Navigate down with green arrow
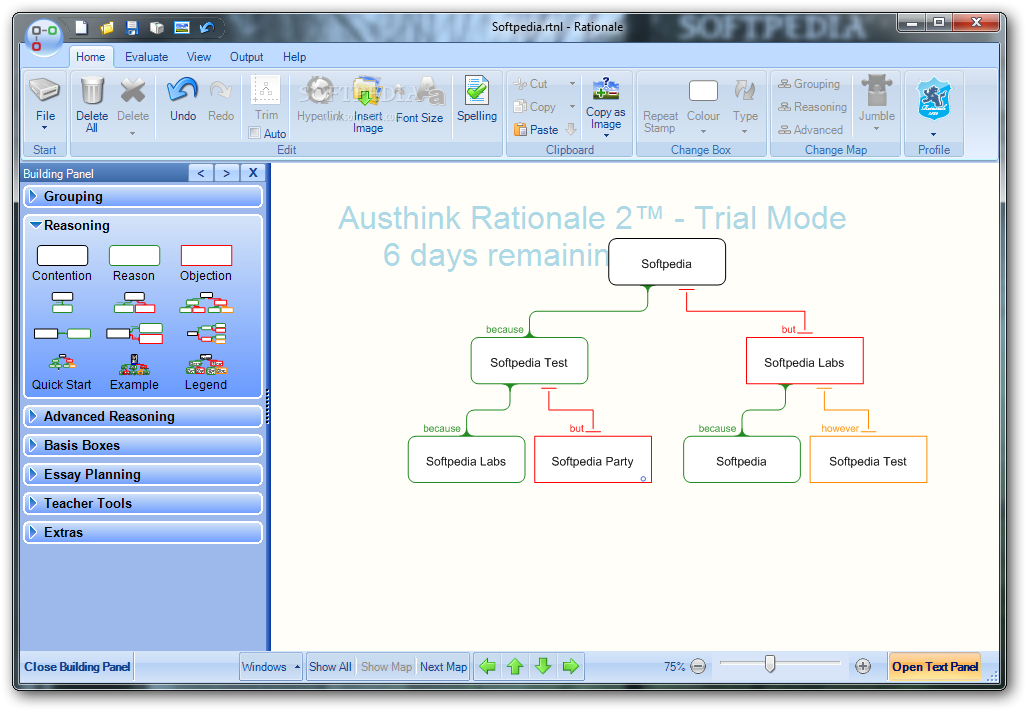1027x711 pixels. click(x=543, y=666)
